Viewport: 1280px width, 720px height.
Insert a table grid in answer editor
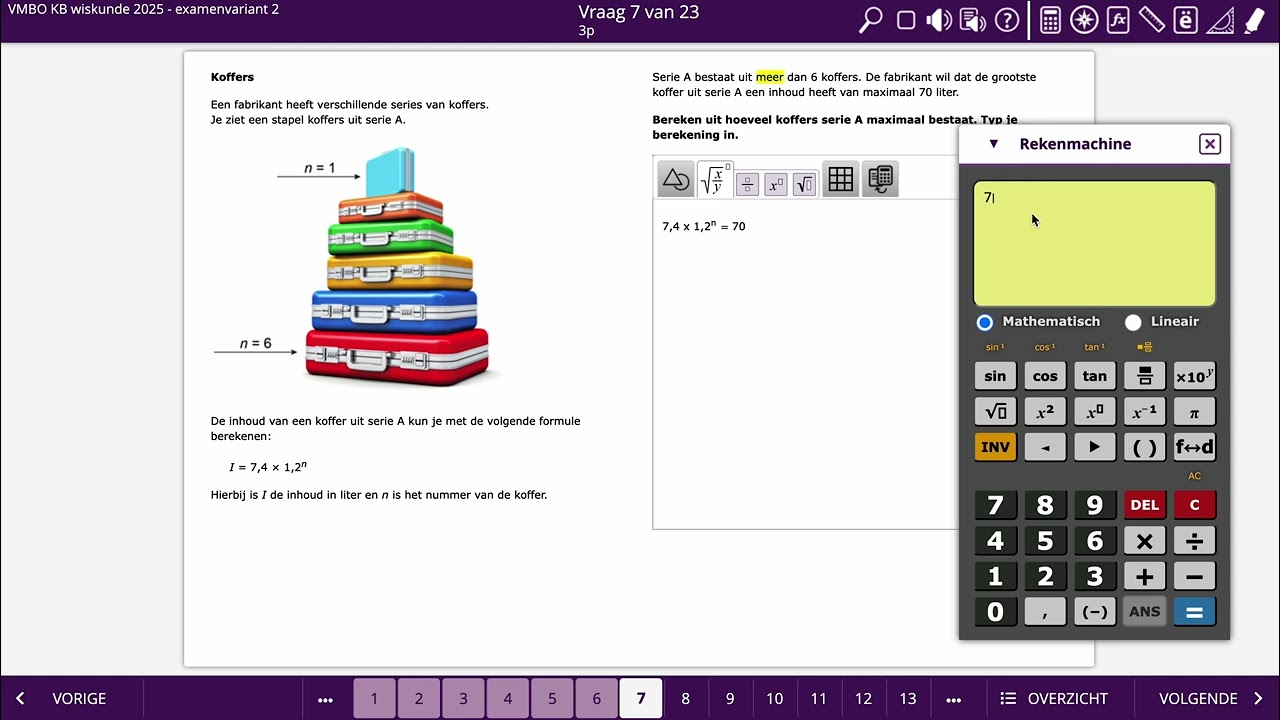tap(841, 179)
